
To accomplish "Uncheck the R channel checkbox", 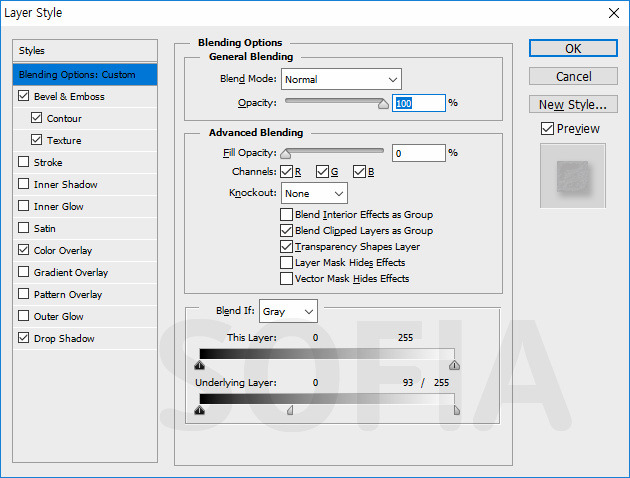I will coord(286,172).
